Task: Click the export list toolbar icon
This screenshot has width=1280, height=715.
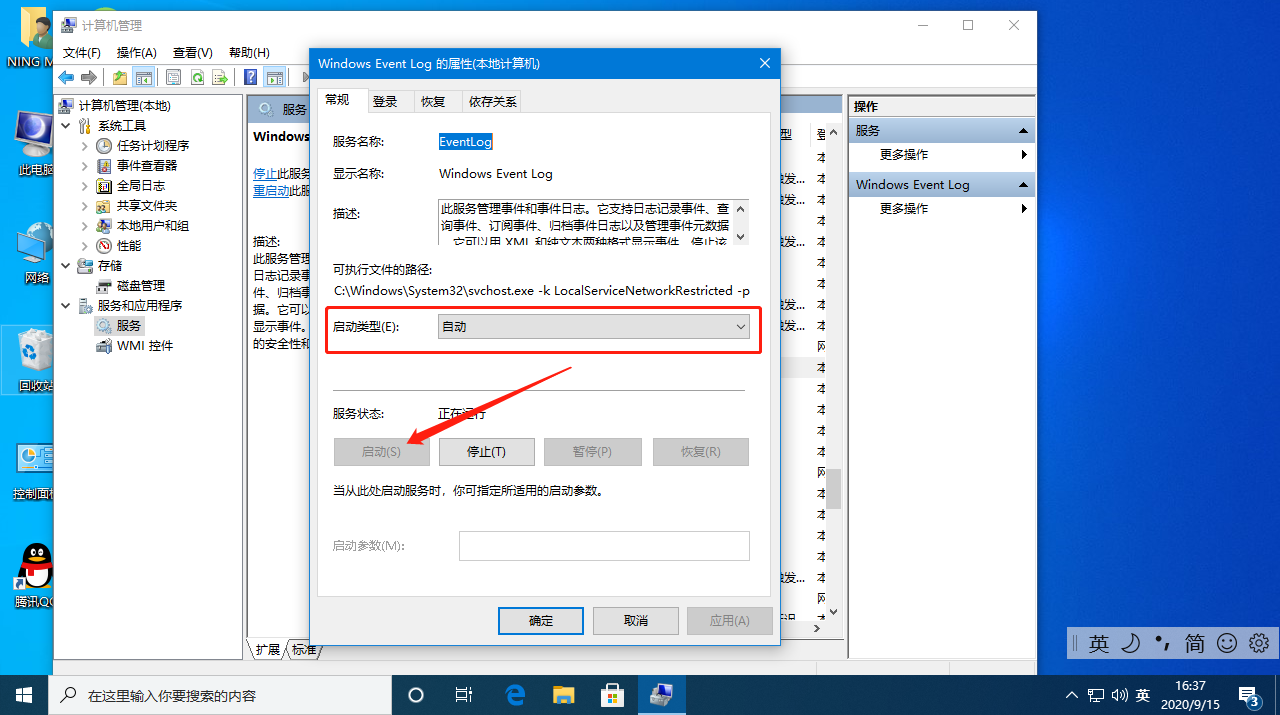Action: (x=221, y=77)
